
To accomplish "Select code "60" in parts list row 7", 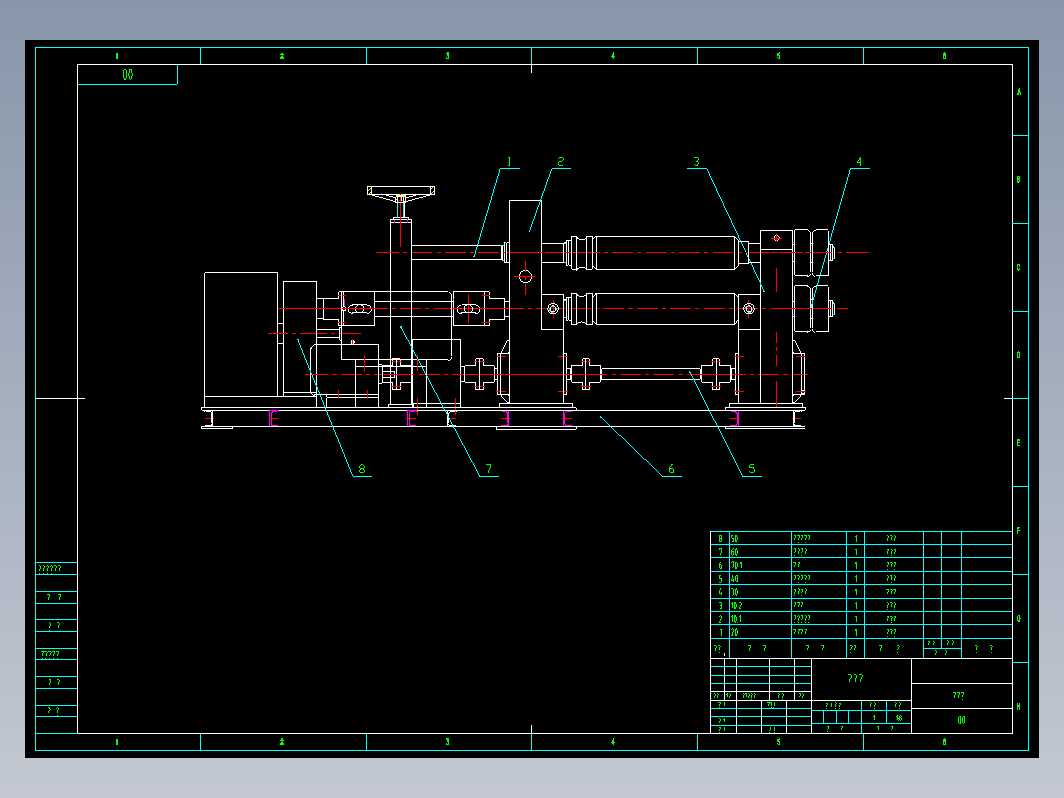I will (734, 552).
